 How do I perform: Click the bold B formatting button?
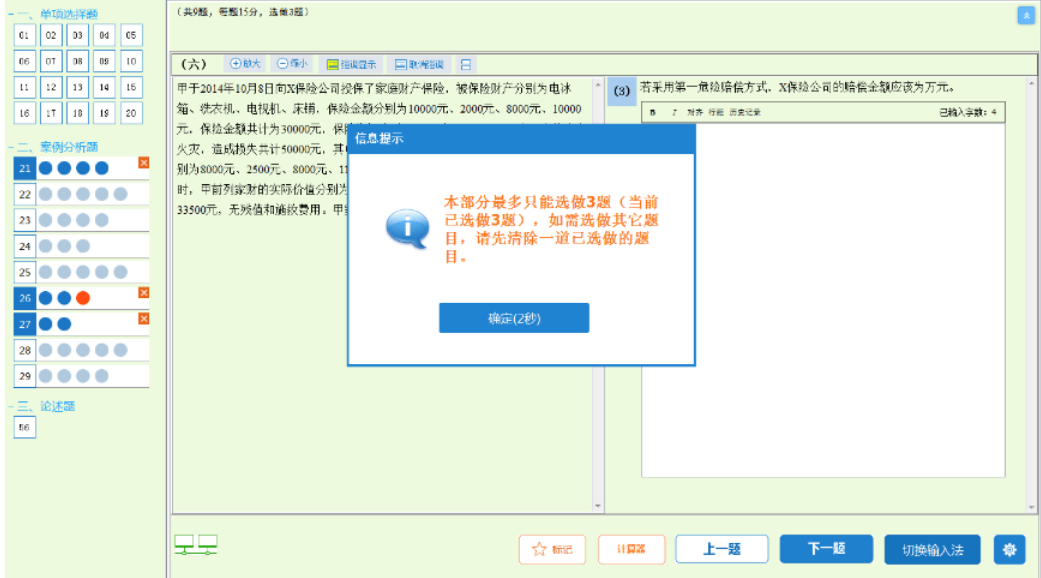[x=653, y=112]
